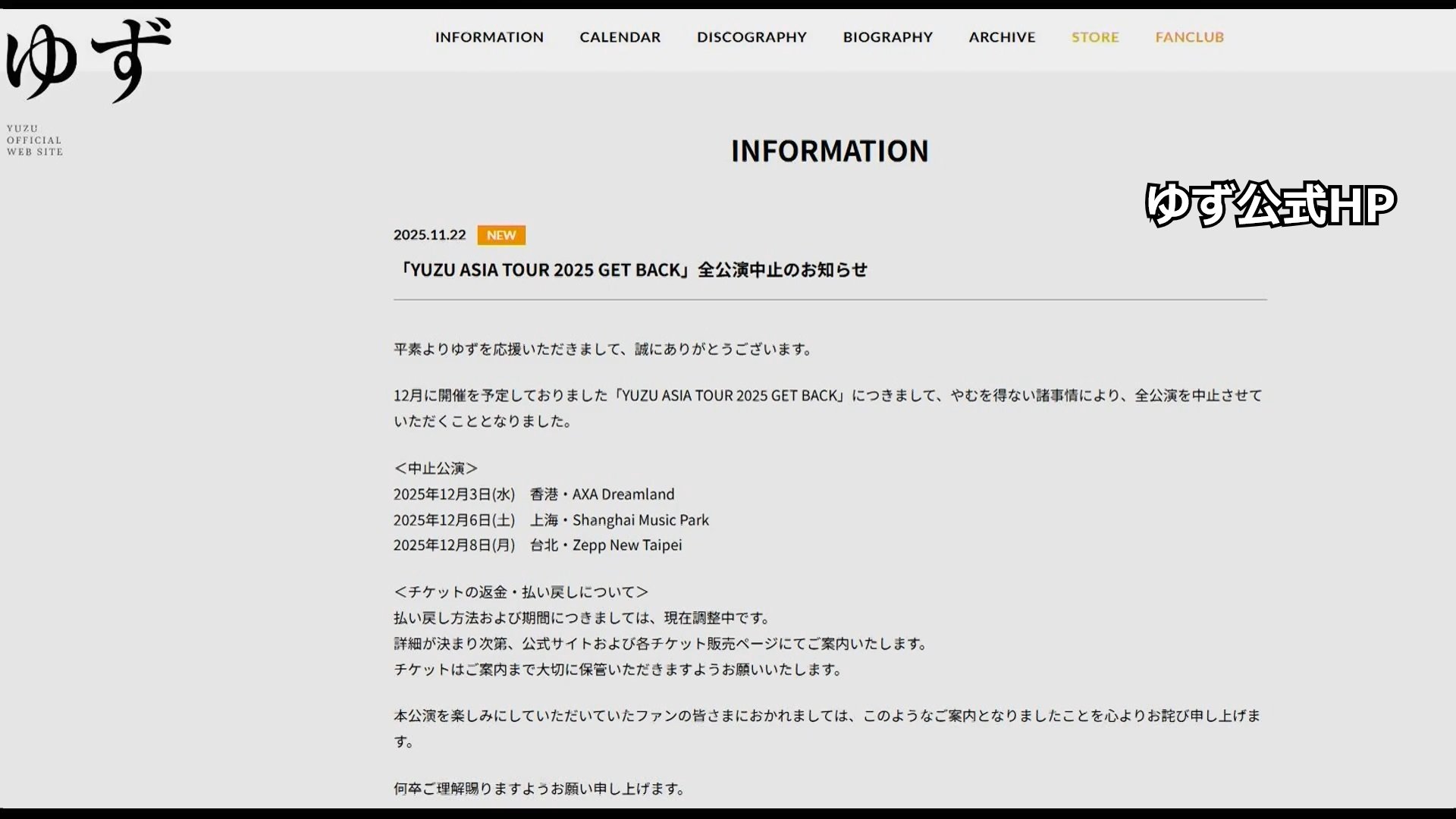Open the STORE page
This screenshot has height=819, width=1456.
(x=1095, y=37)
